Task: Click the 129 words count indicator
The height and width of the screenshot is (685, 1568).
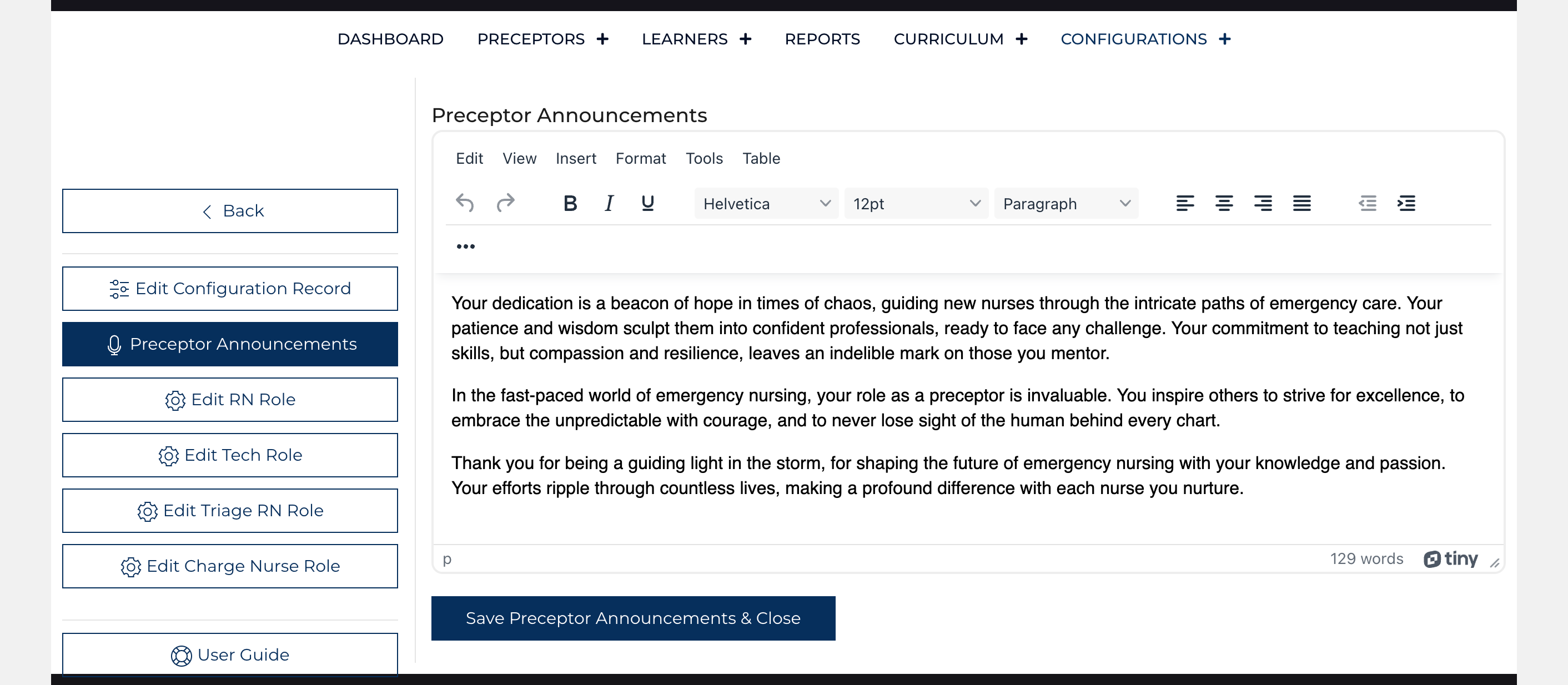Action: coord(1366,558)
